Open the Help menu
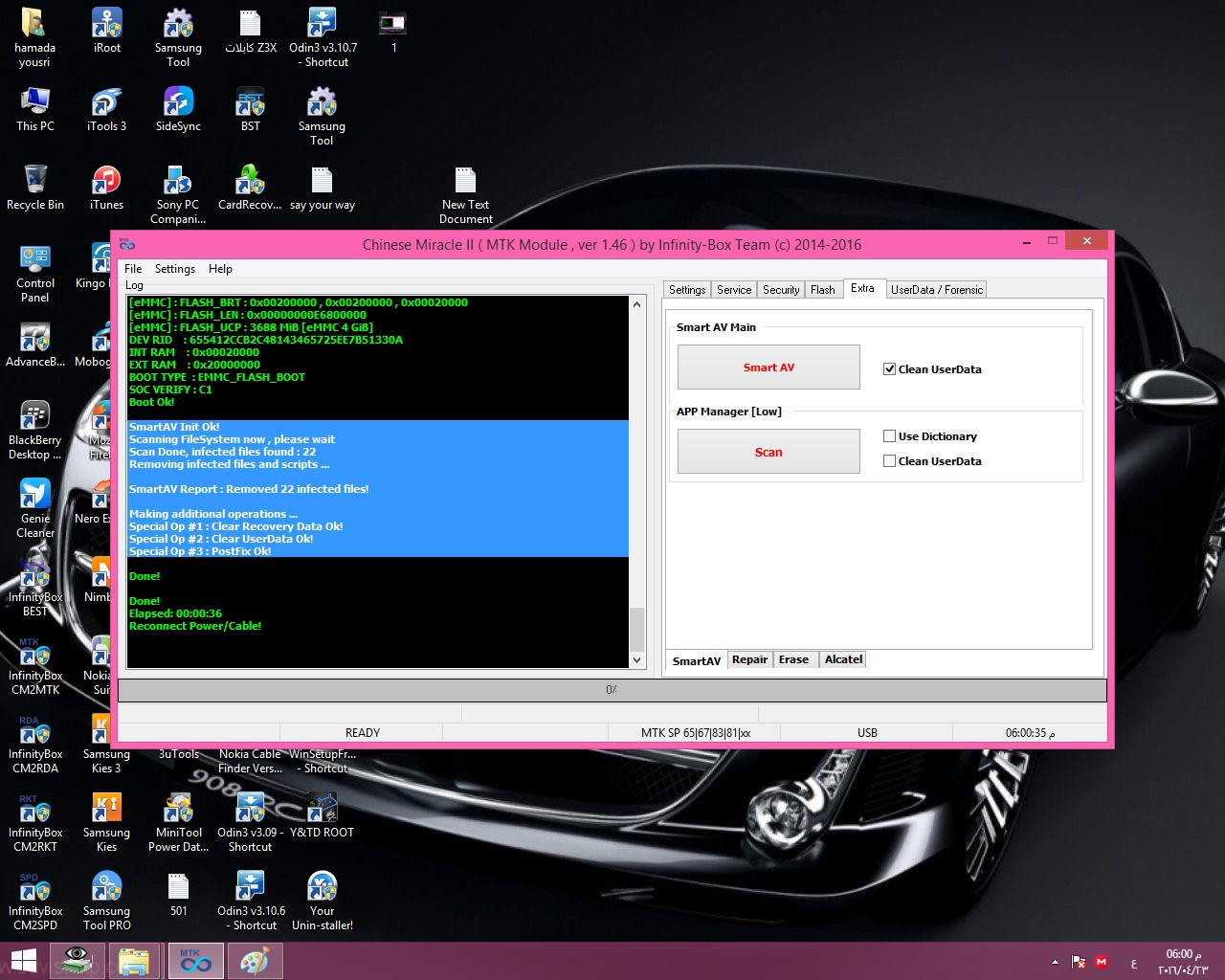 [x=220, y=269]
